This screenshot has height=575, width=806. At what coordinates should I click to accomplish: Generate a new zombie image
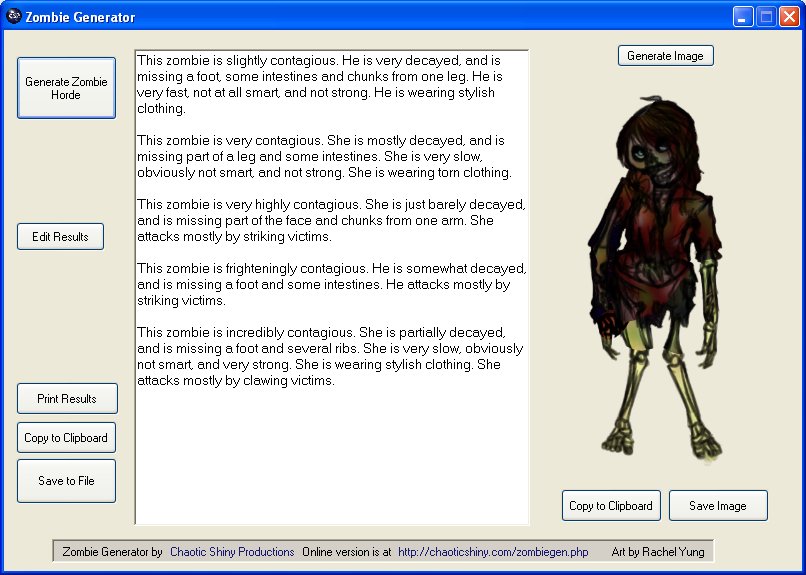666,56
